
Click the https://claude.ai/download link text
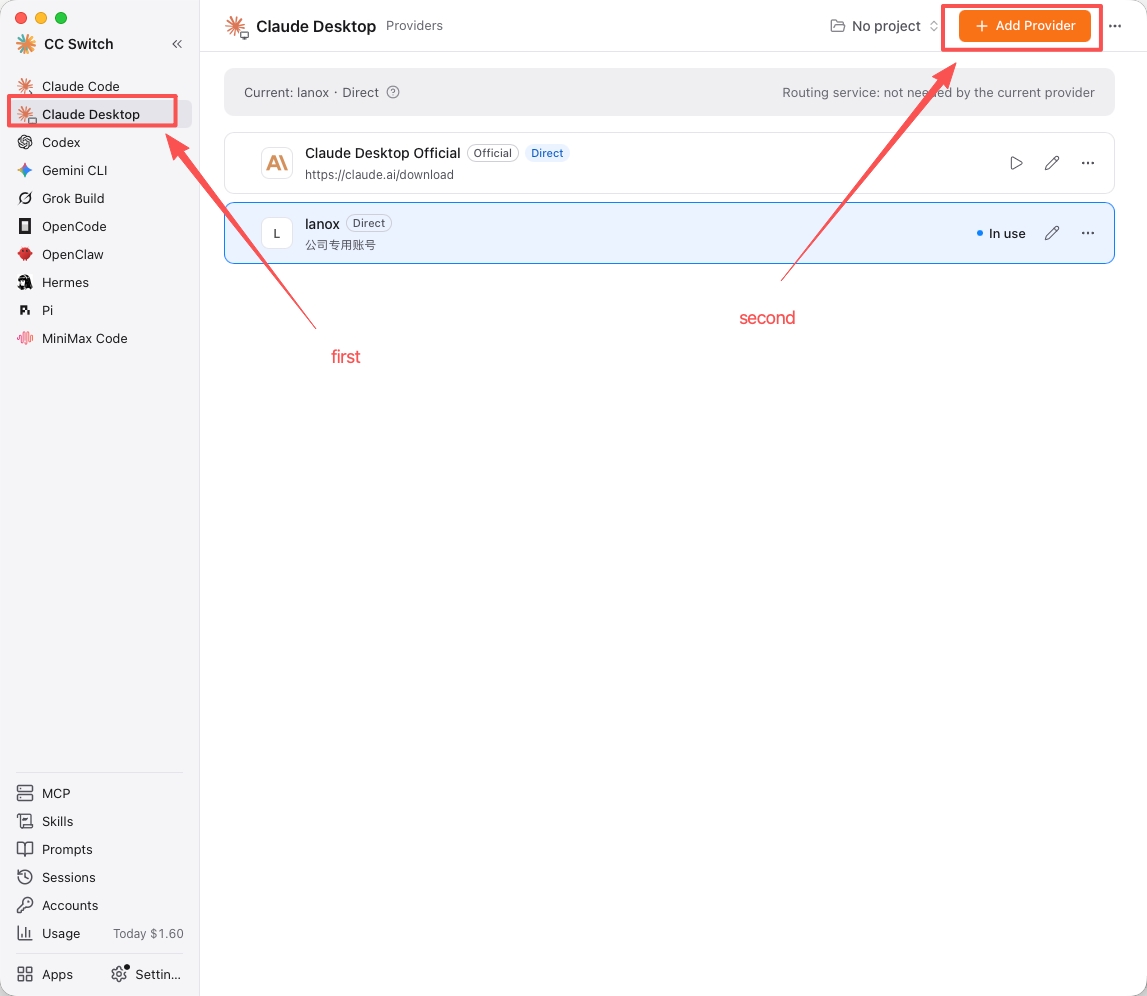[379, 175]
